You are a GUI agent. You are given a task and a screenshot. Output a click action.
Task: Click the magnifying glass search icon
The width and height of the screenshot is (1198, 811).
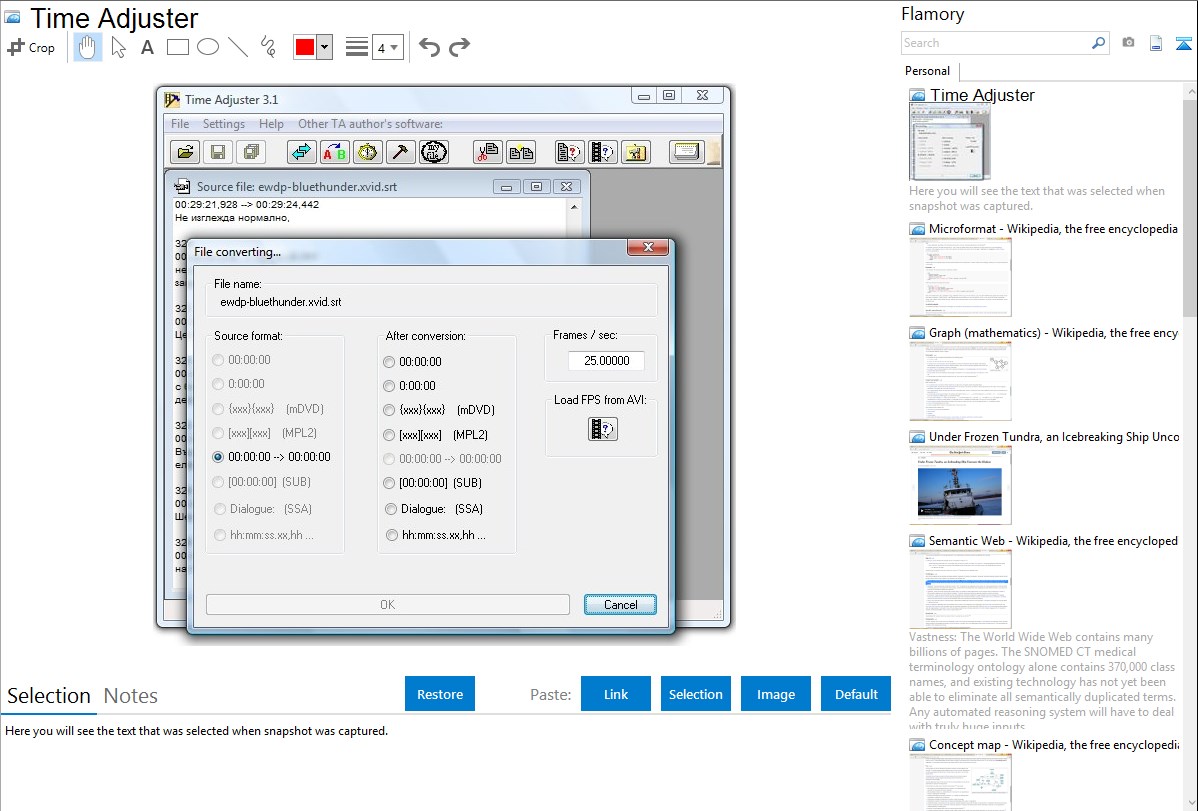pos(1099,43)
